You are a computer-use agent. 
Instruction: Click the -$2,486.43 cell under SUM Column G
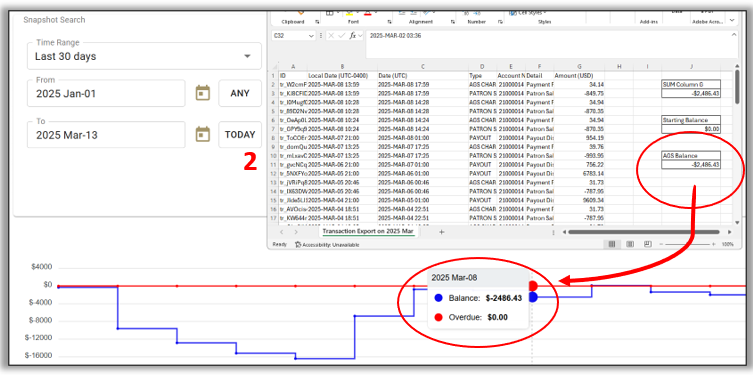pyautogui.click(x=691, y=94)
